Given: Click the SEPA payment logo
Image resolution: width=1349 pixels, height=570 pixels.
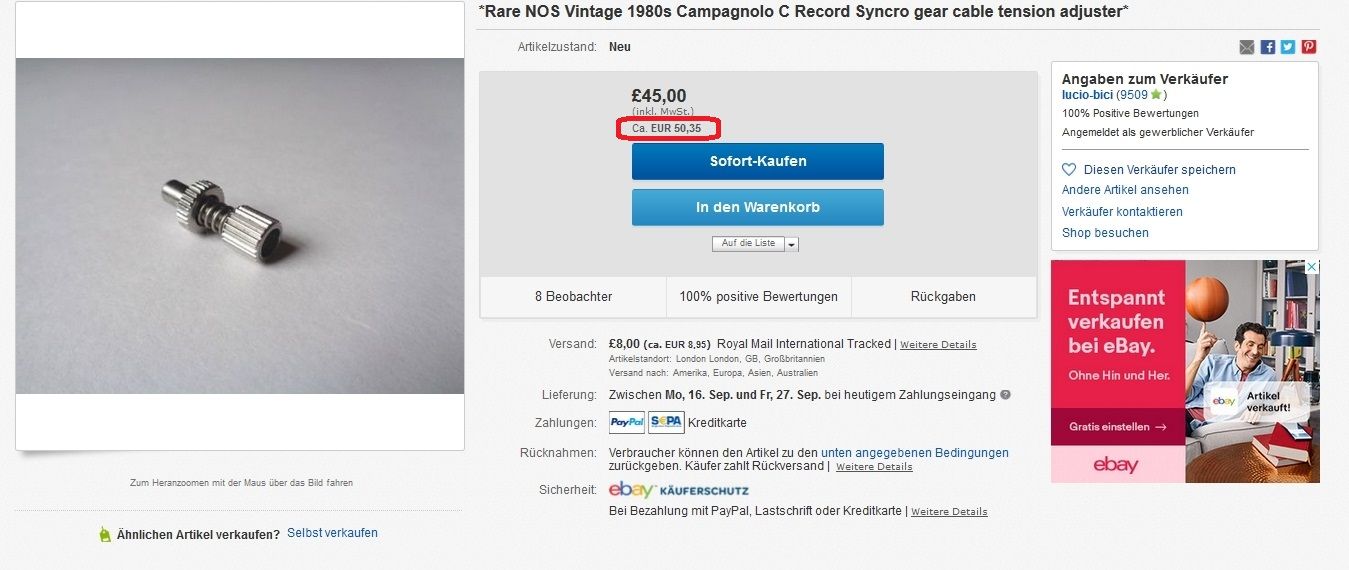Looking at the screenshot, I should pos(665,423).
